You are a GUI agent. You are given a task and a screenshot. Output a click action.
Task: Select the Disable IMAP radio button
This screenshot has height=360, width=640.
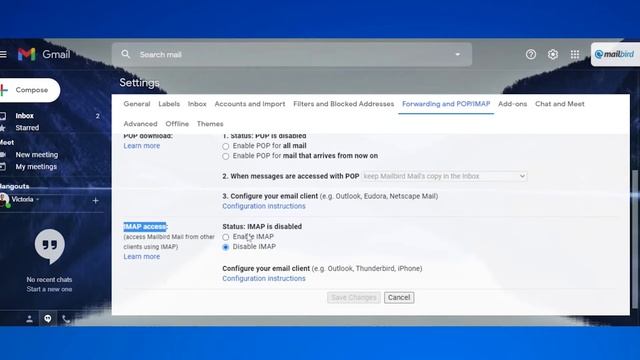point(226,247)
